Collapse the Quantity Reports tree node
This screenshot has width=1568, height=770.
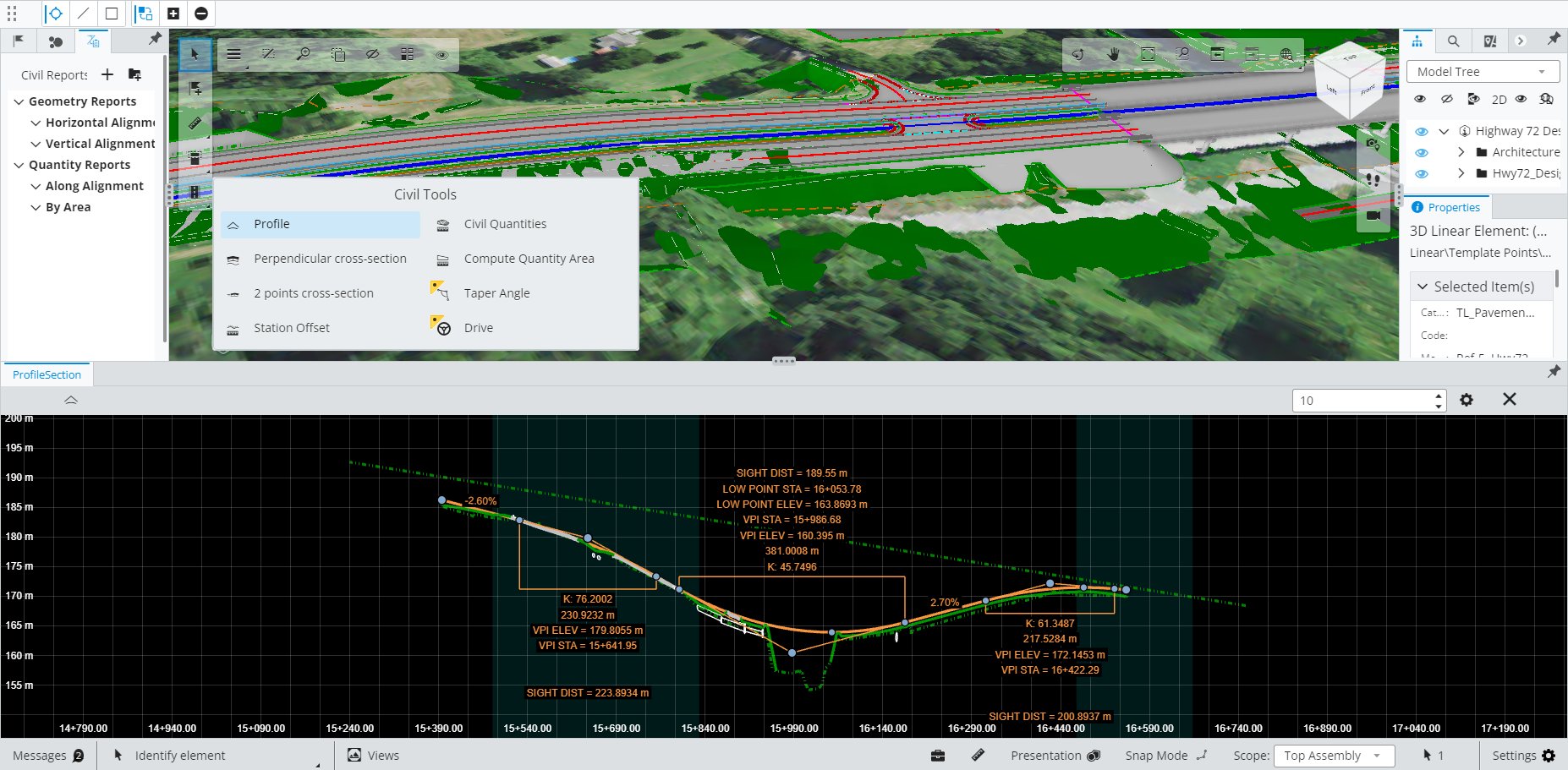[19, 164]
